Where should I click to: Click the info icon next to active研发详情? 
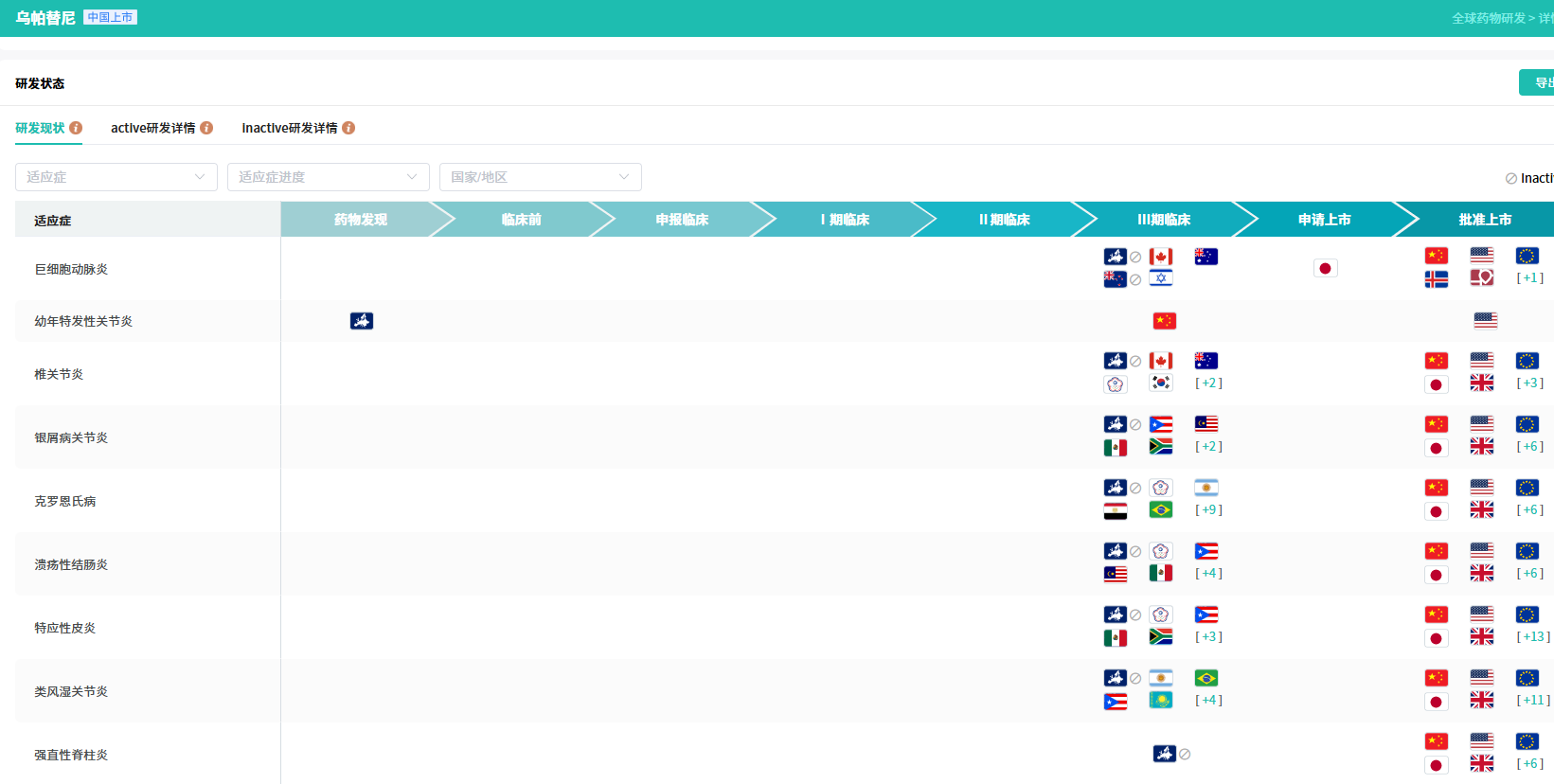tap(206, 128)
